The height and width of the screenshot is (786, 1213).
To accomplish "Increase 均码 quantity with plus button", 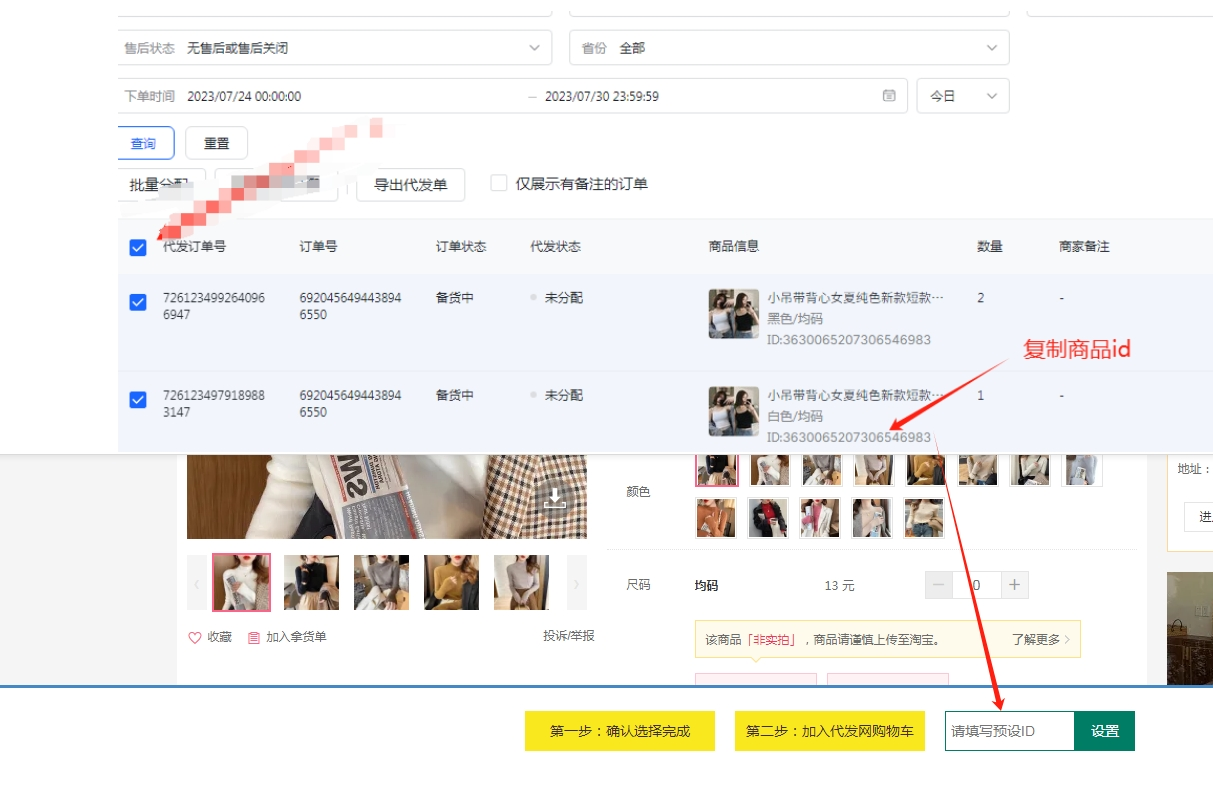I will pos(1014,585).
